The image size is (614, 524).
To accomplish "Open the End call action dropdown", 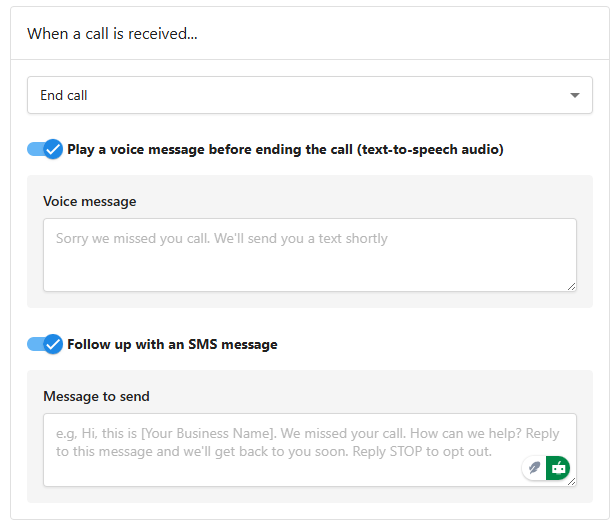I will (309, 95).
